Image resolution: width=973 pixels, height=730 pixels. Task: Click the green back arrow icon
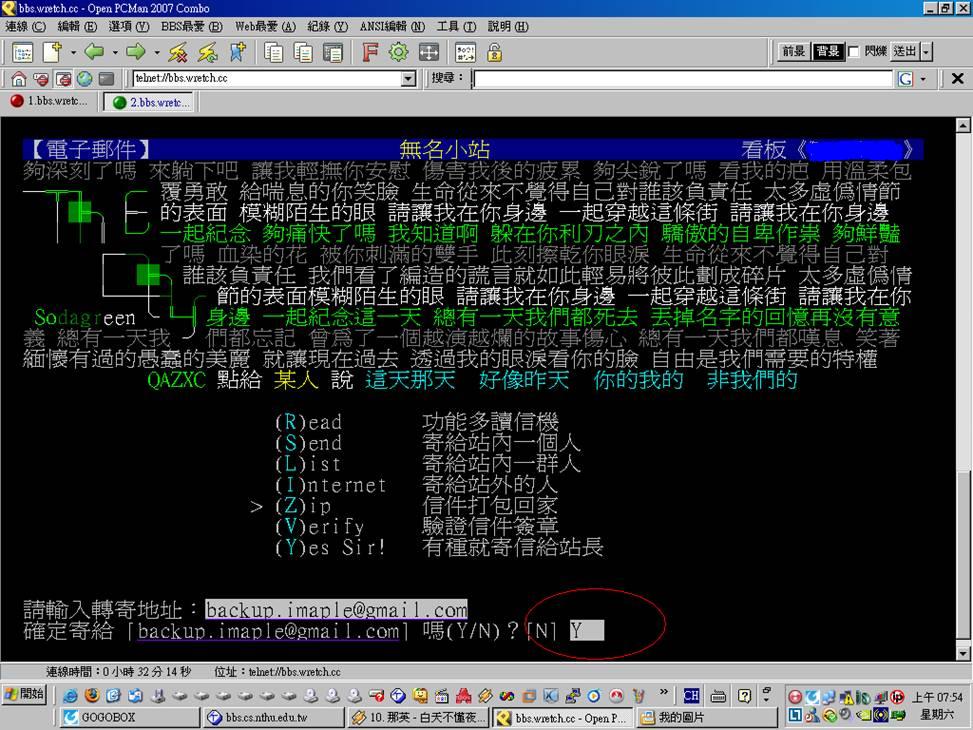(x=94, y=52)
